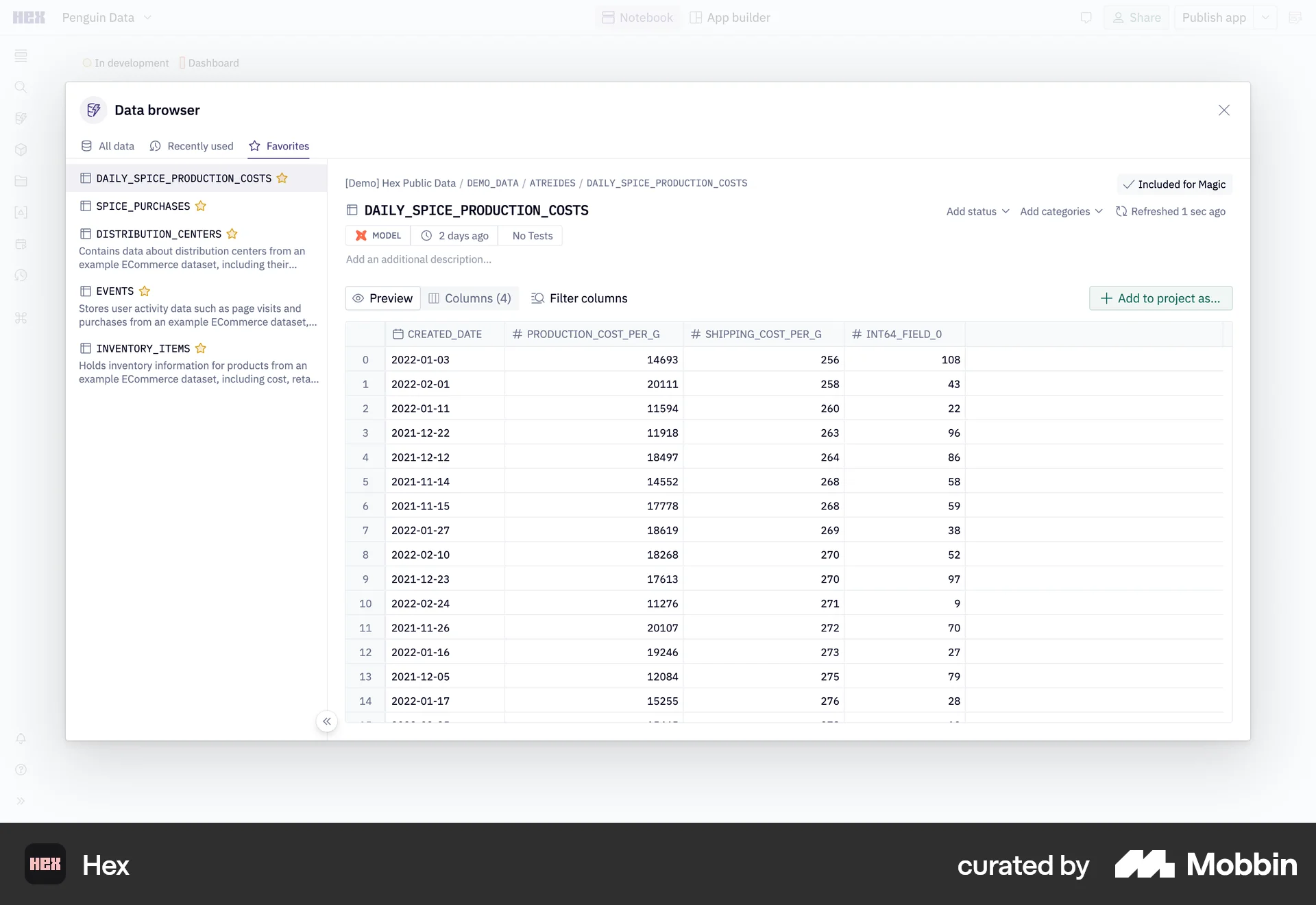Viewport: 1316px width, 905px height.
Task: View keyboard shortcuts via command icon
Action: point(21,318)
